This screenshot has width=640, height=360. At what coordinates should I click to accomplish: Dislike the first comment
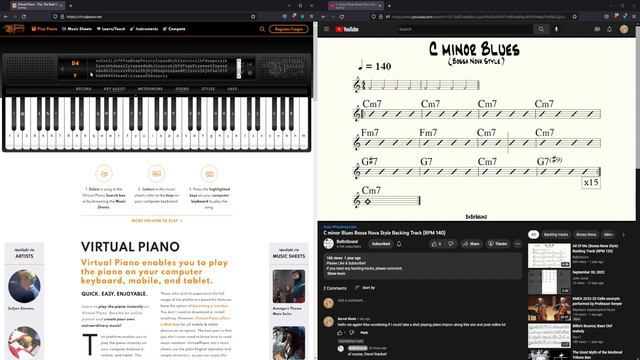[x=351, y=333]
